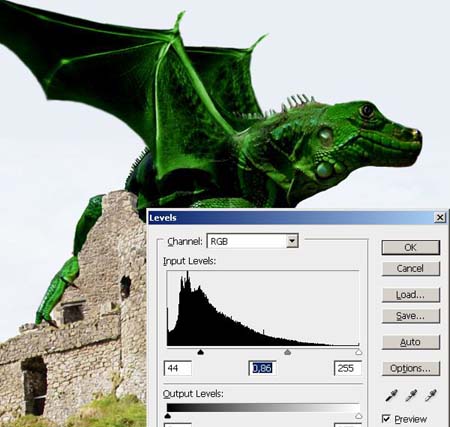Image resolution: width=450 pixels, height=427 pixels.
Task: Click OK in the Levels dialog
Action: [x=411, y=248]
